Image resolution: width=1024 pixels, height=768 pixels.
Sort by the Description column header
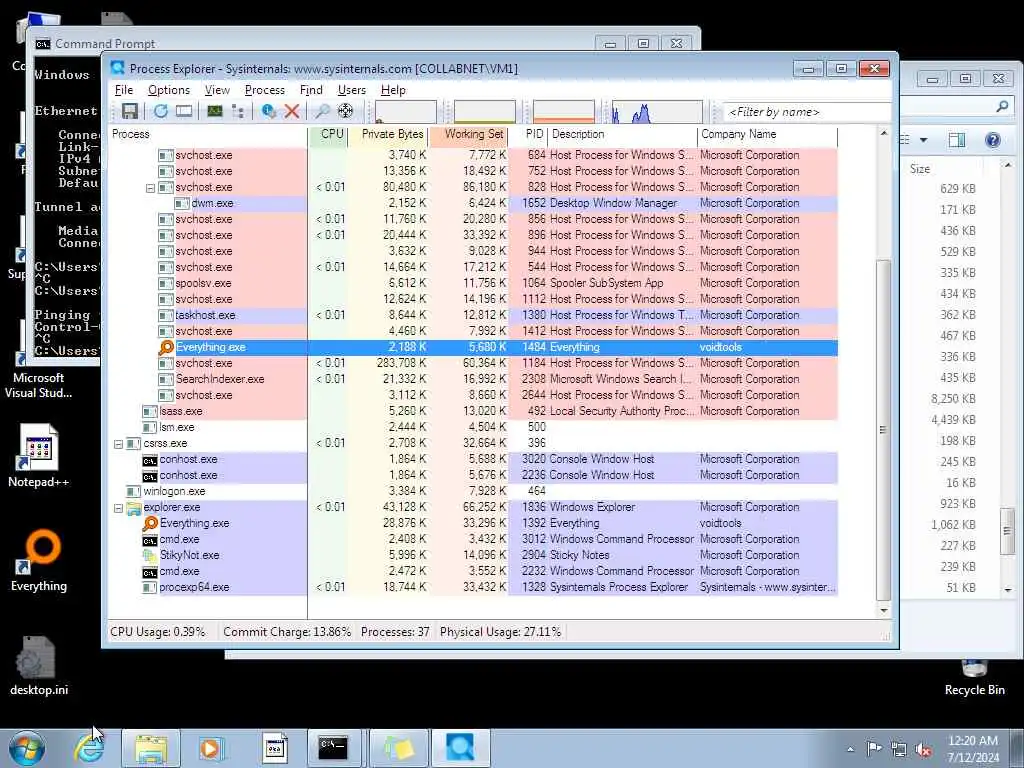622,134
